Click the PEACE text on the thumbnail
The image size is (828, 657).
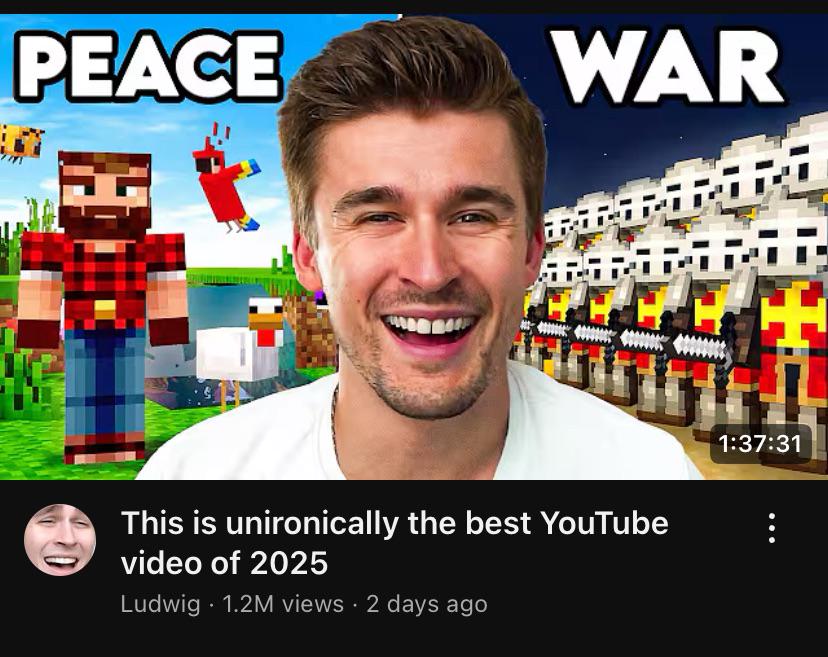pyautogui.click(x=148, y=65)
